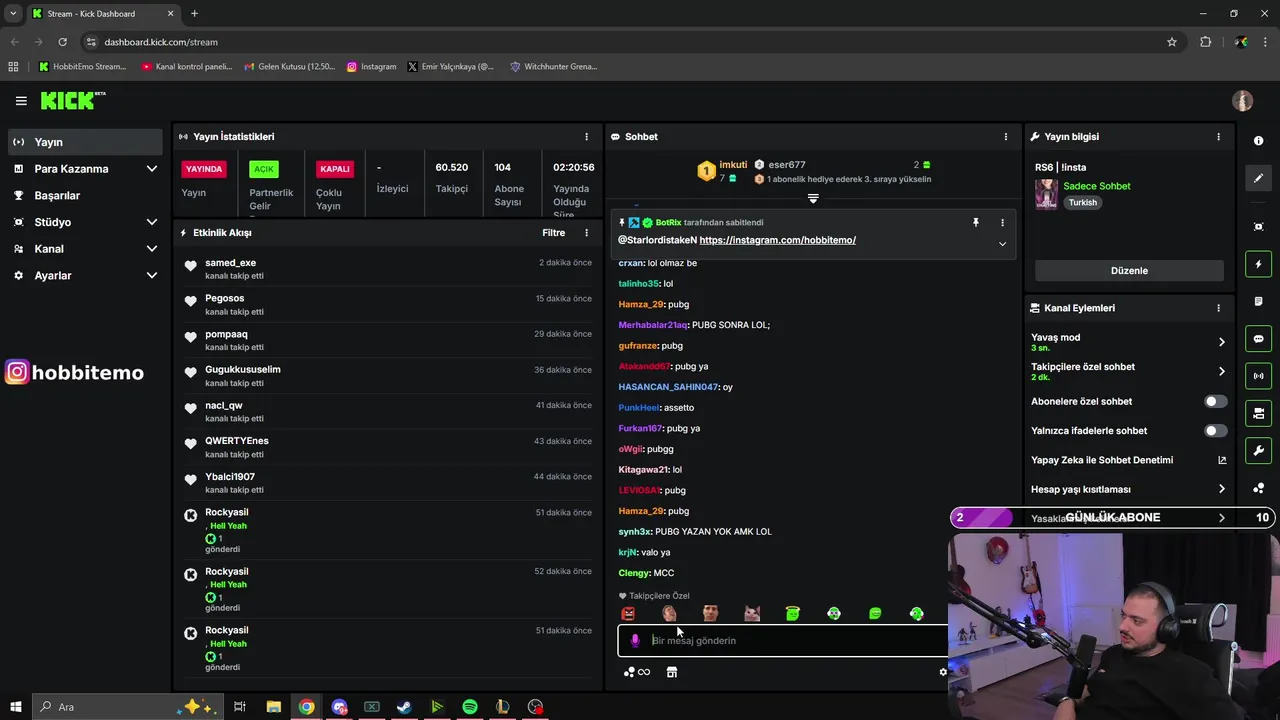This screenshot has width=1280, height=720.
Task: Open the instagram.com/hobbitemo link
Action: 778,240
